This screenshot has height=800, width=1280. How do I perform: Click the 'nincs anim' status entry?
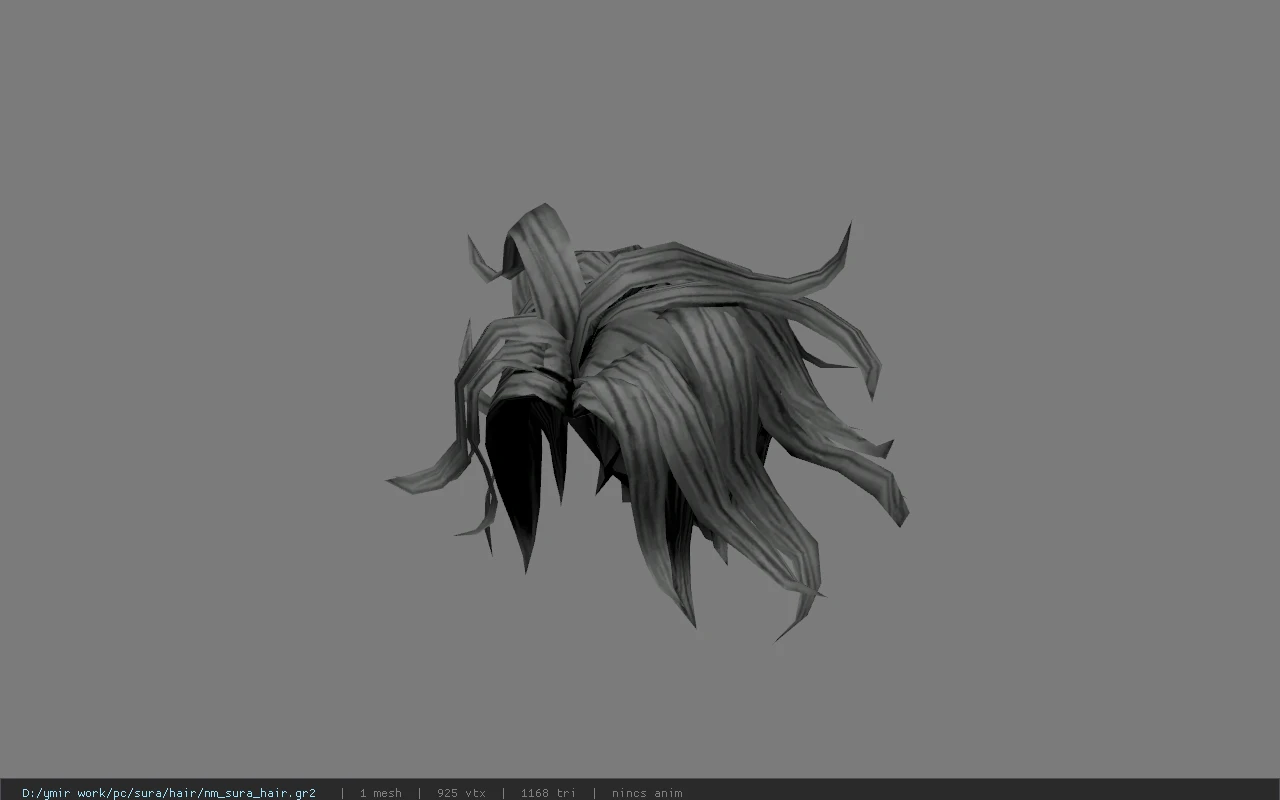(647, 793)
